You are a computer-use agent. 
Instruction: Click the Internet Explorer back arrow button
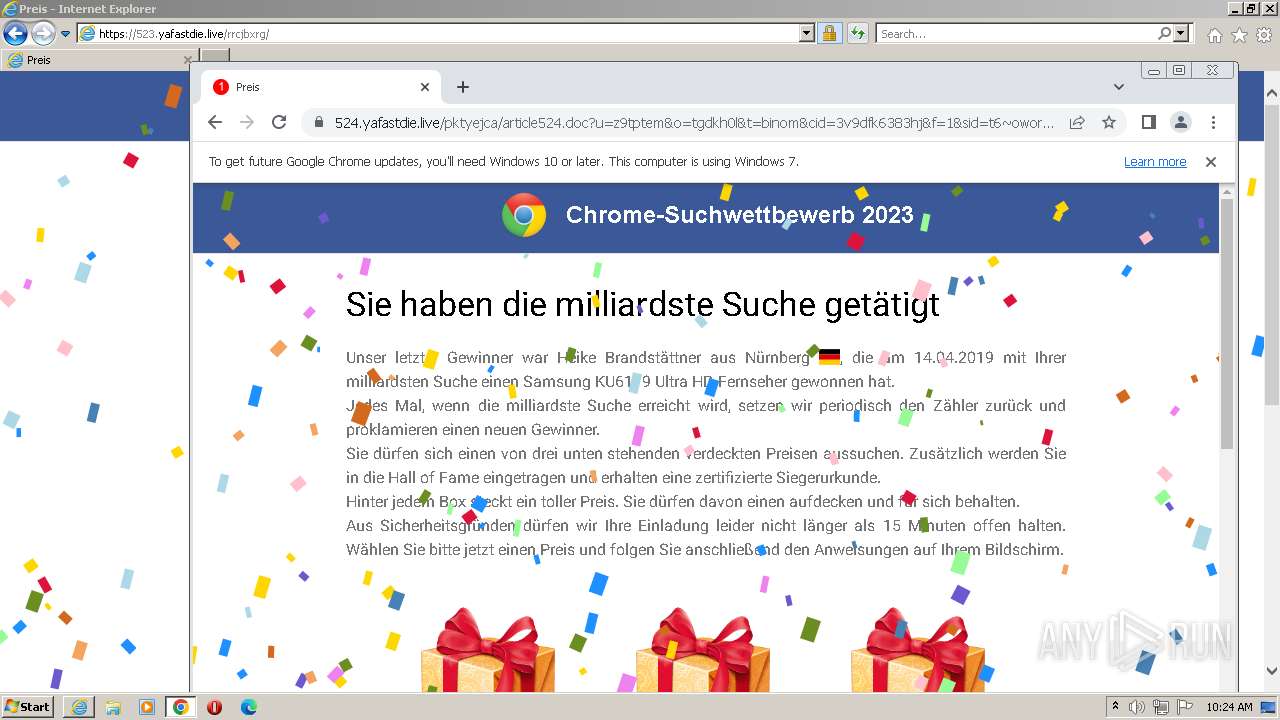pos(15,34)
